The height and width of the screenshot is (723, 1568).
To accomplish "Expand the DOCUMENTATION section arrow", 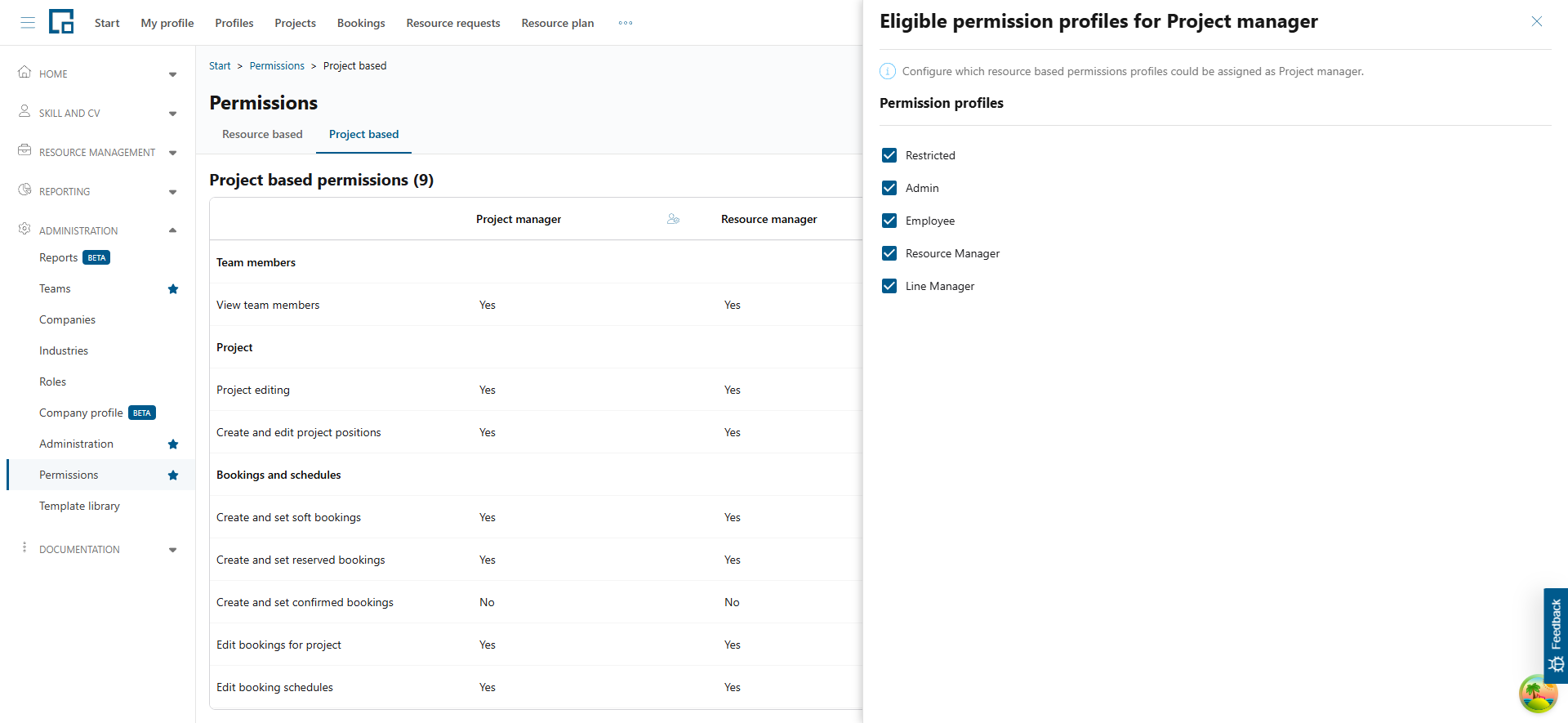I will pyautogui.click(x=172, y=550).
